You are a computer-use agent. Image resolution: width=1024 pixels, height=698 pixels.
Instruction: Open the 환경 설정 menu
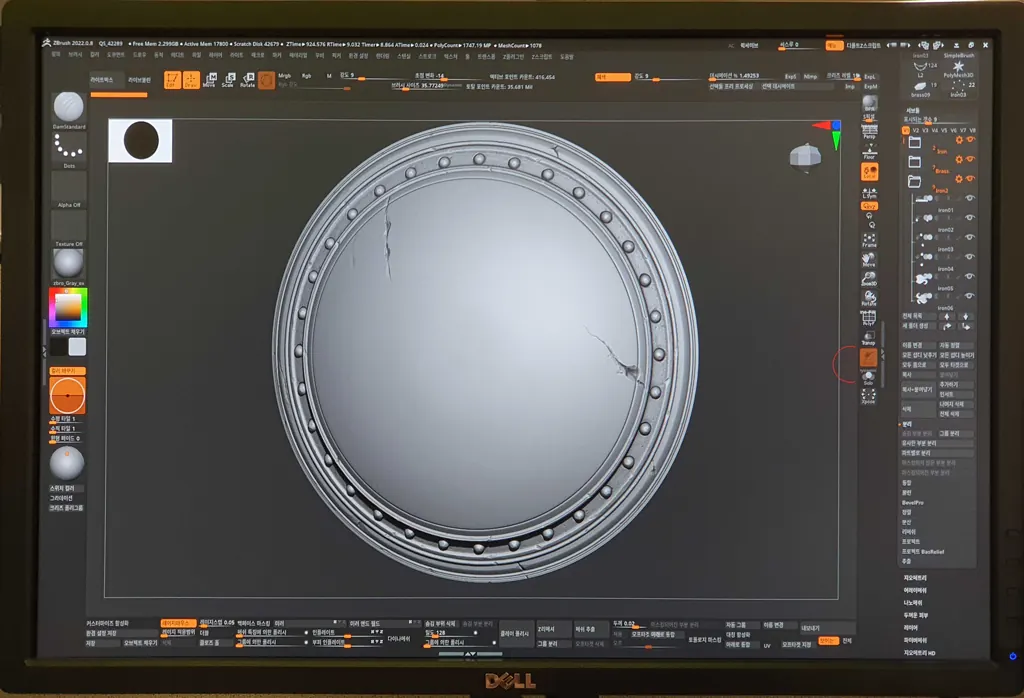tap(359, 56)
